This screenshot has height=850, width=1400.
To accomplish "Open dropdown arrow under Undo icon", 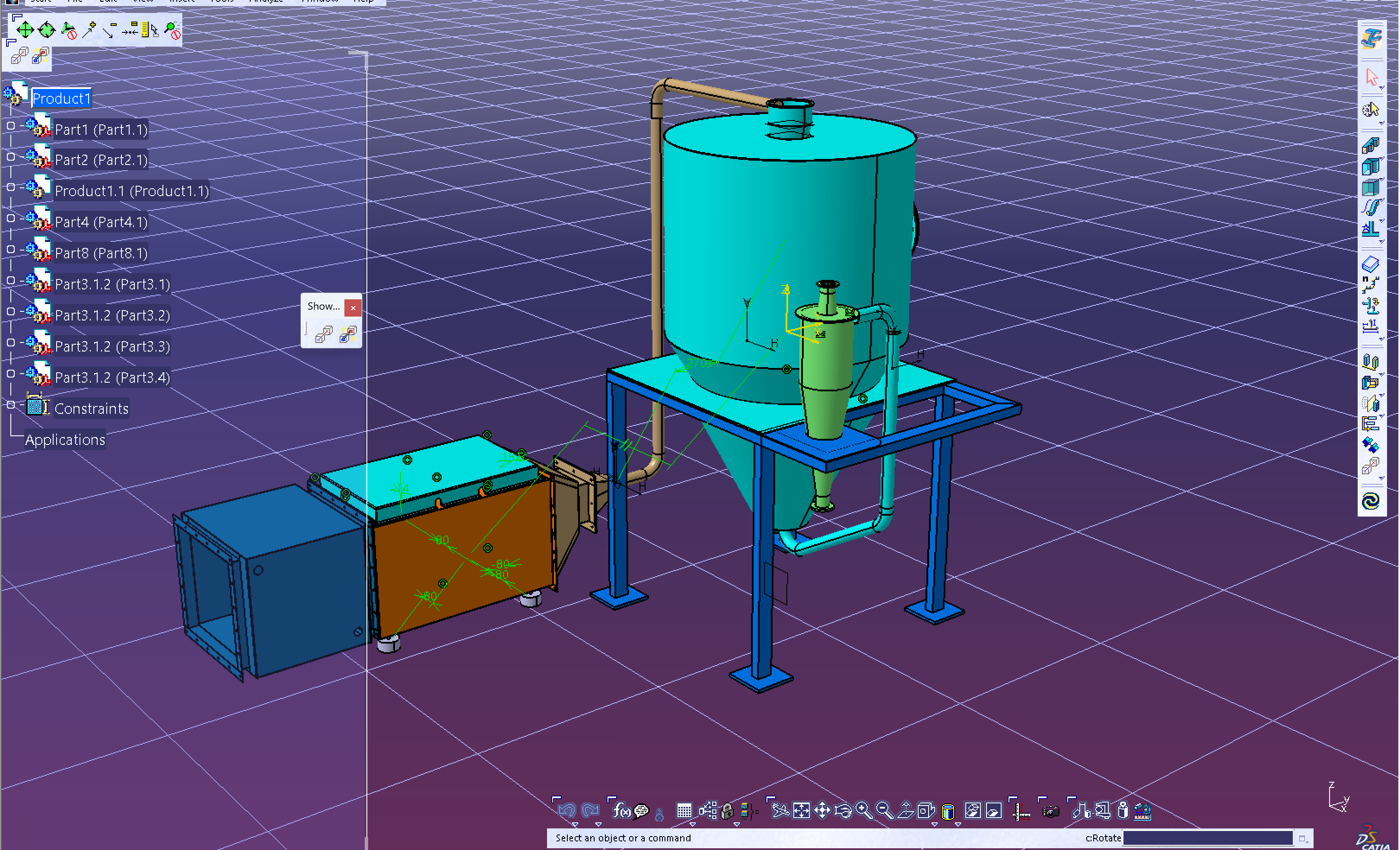I will [575, 825].
